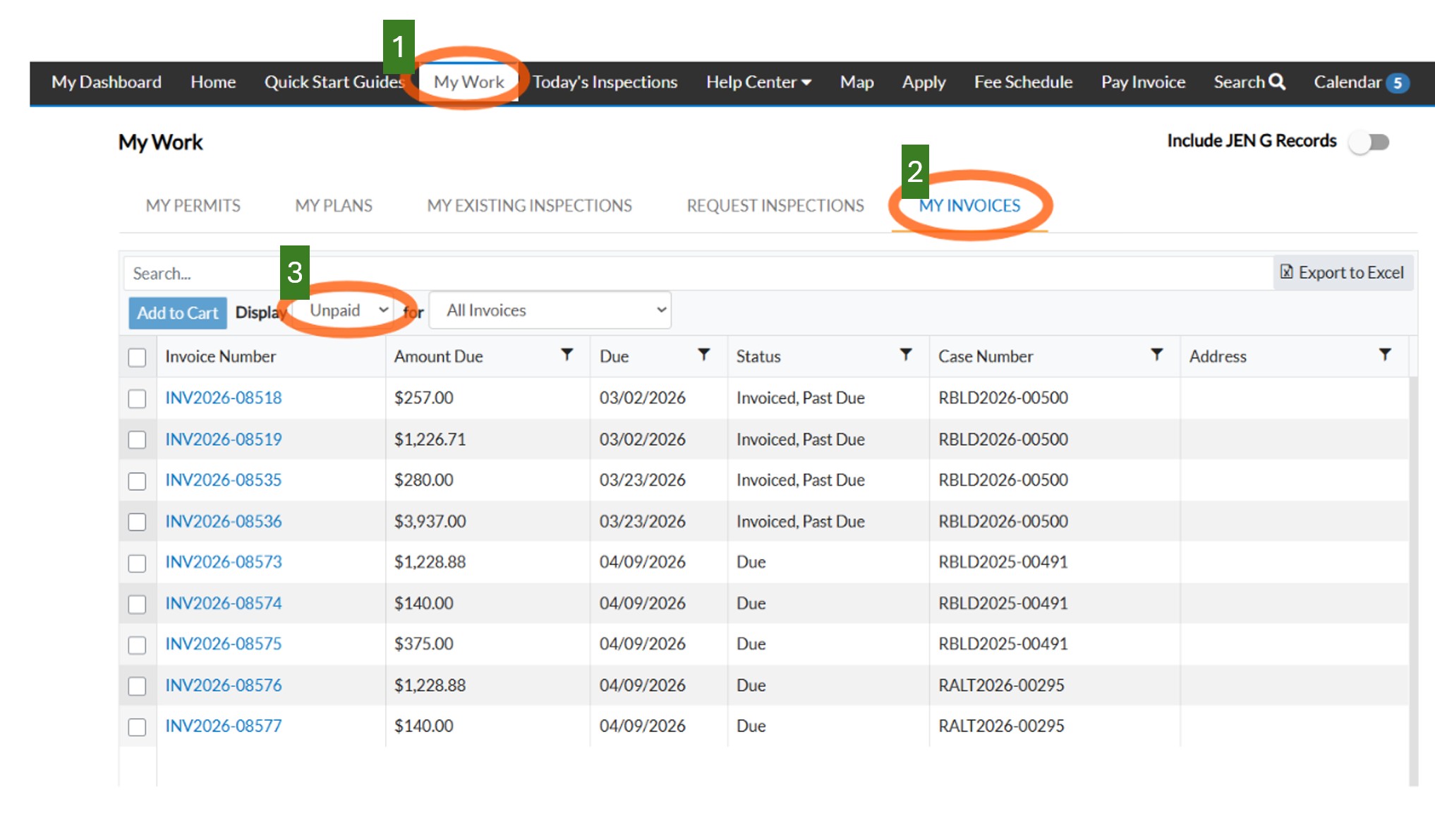This screenshot has height=840, width=1435.
Task: Click the Case Number filter icon
Action: coord(1156,355)
